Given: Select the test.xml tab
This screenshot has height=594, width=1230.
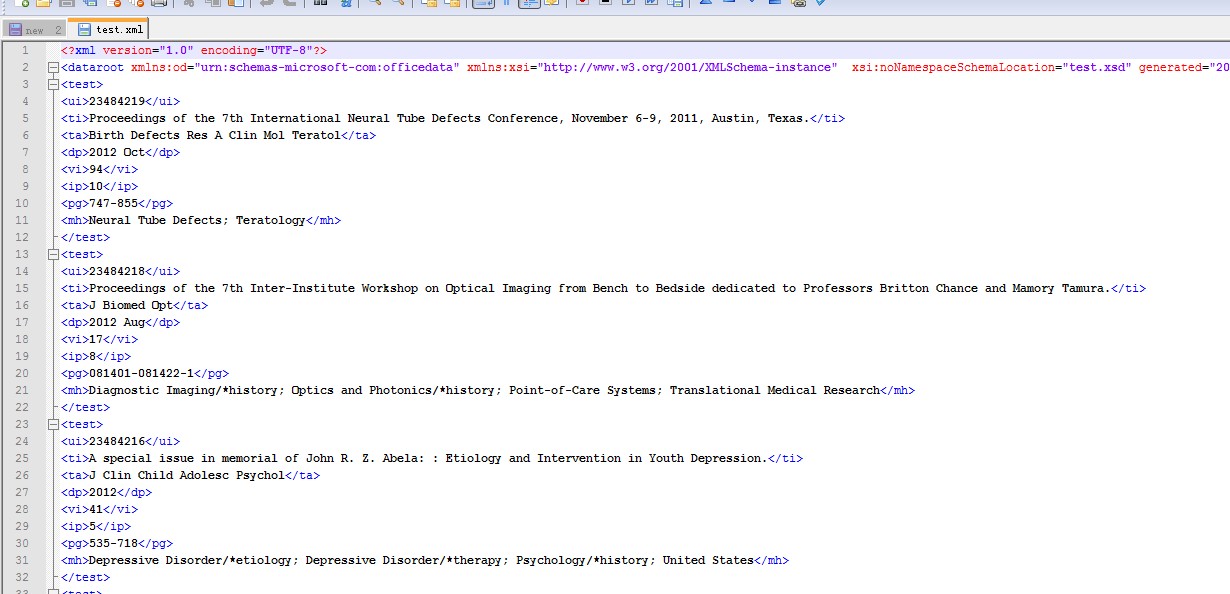Looking at the screenshot, I should (110, 29).
